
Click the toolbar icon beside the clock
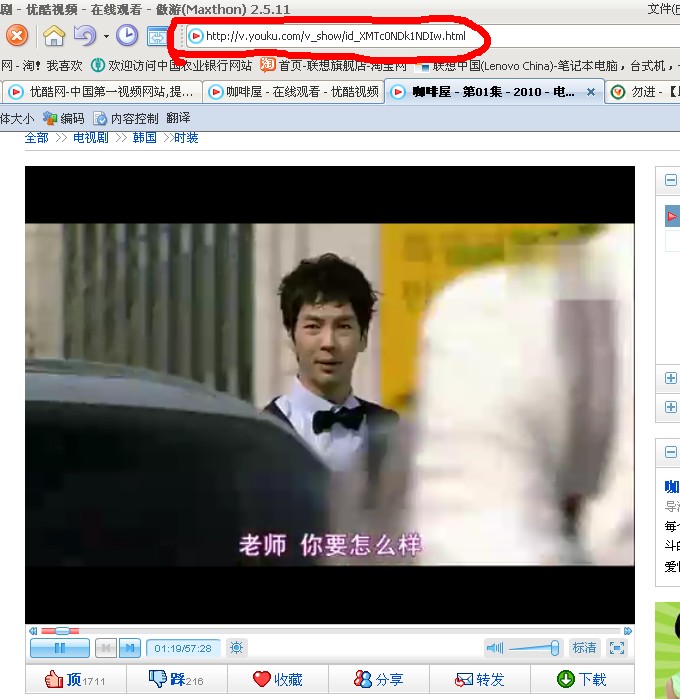coord(157,37)
